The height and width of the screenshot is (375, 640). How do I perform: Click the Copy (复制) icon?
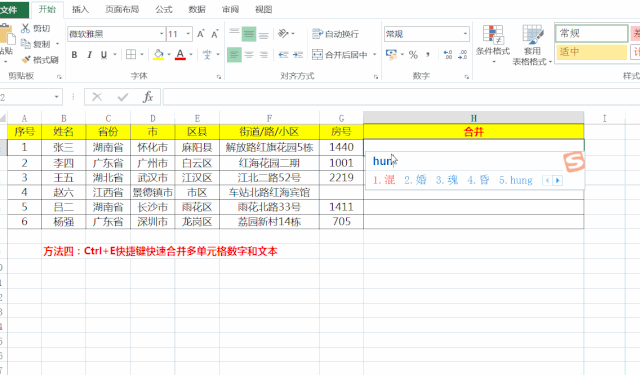(25, 44)
